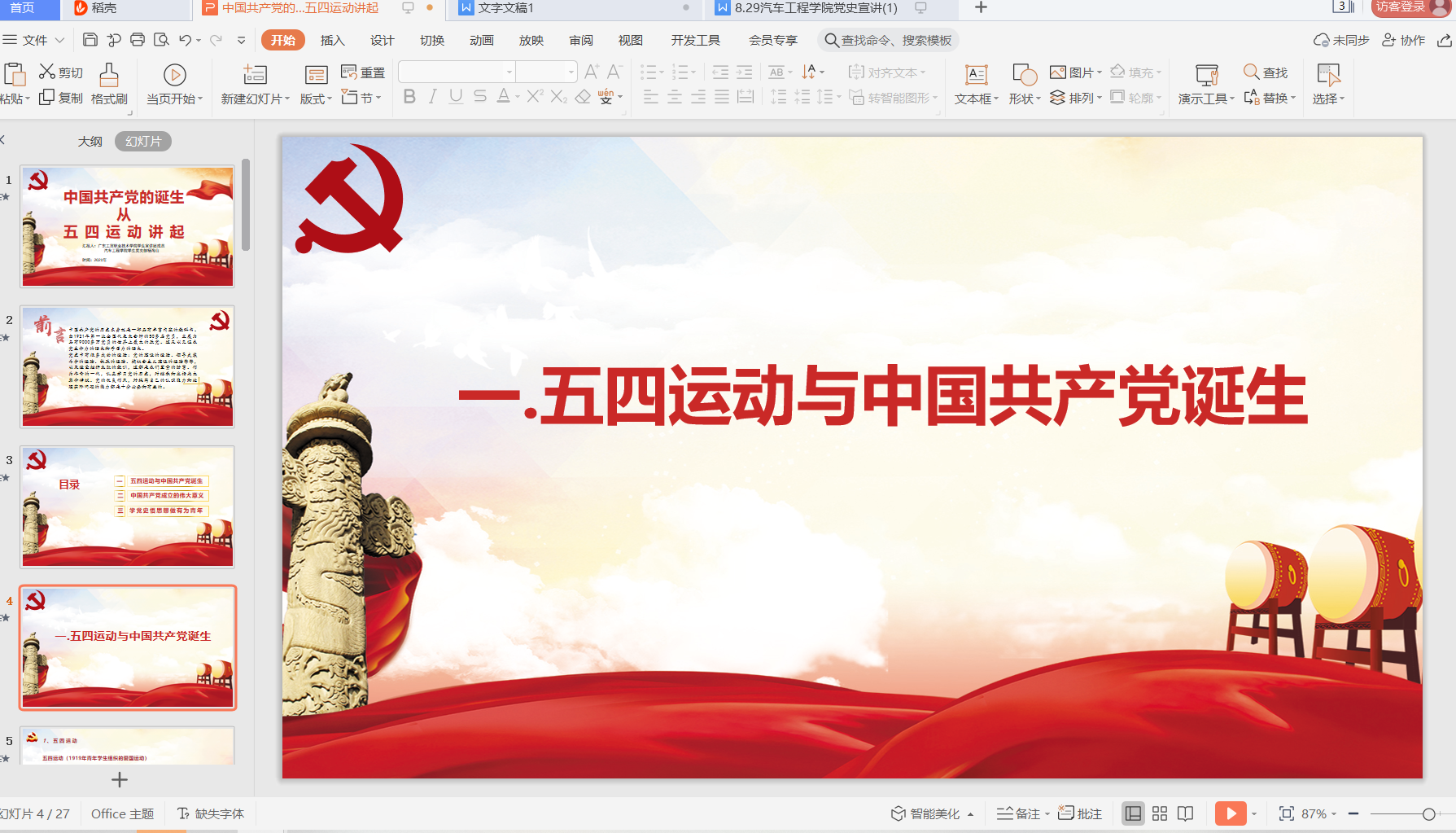
Task: Click the Cut (剪切) scissors icon
Action: (47, 72)
